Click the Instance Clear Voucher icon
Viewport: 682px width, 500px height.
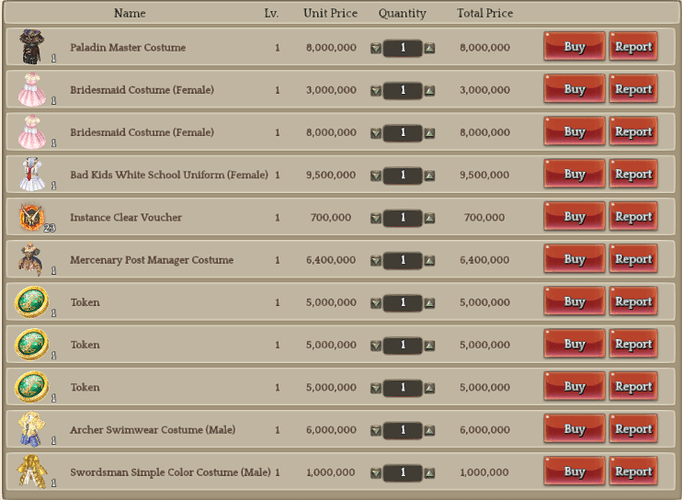pos(30,217)
